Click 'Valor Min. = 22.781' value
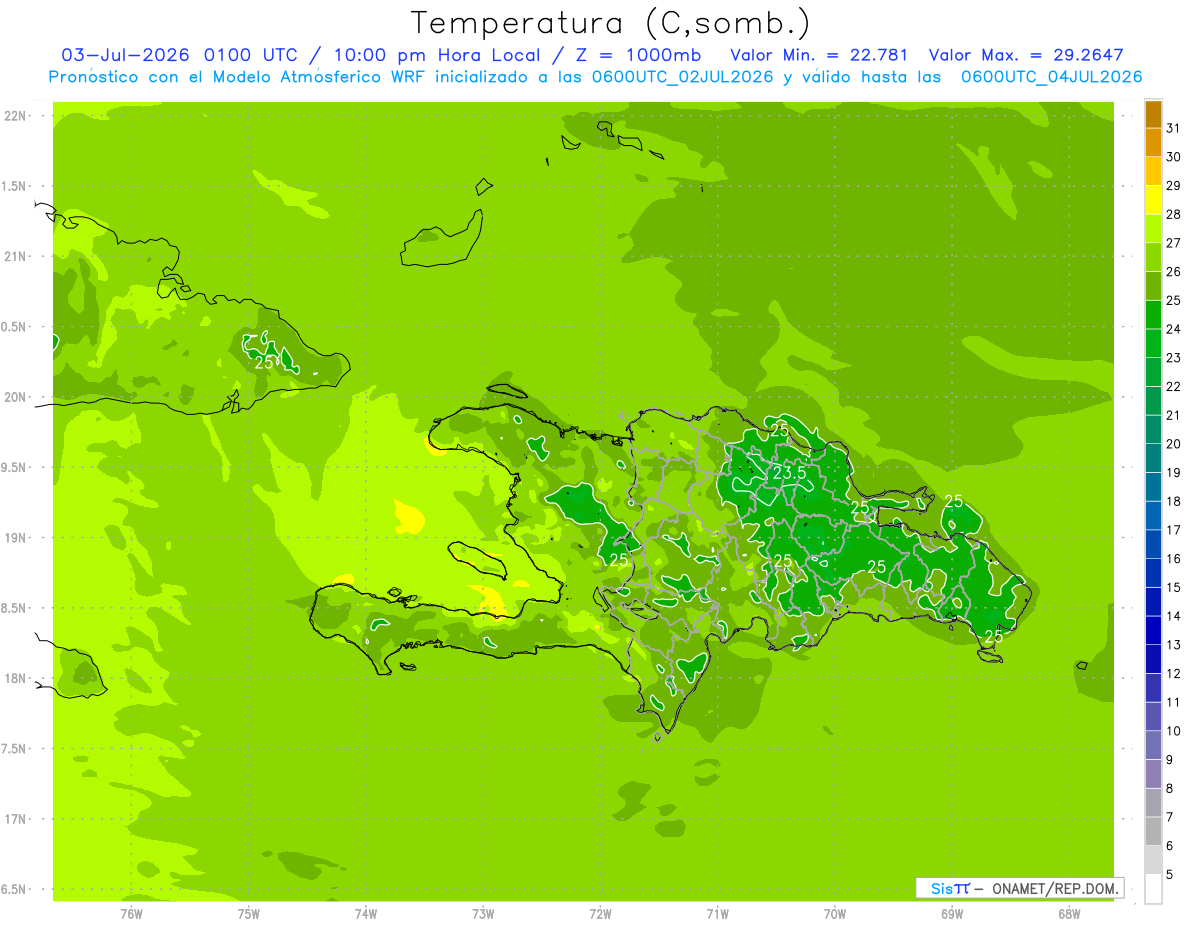The image size is (1200, 927). pos(819,55)
